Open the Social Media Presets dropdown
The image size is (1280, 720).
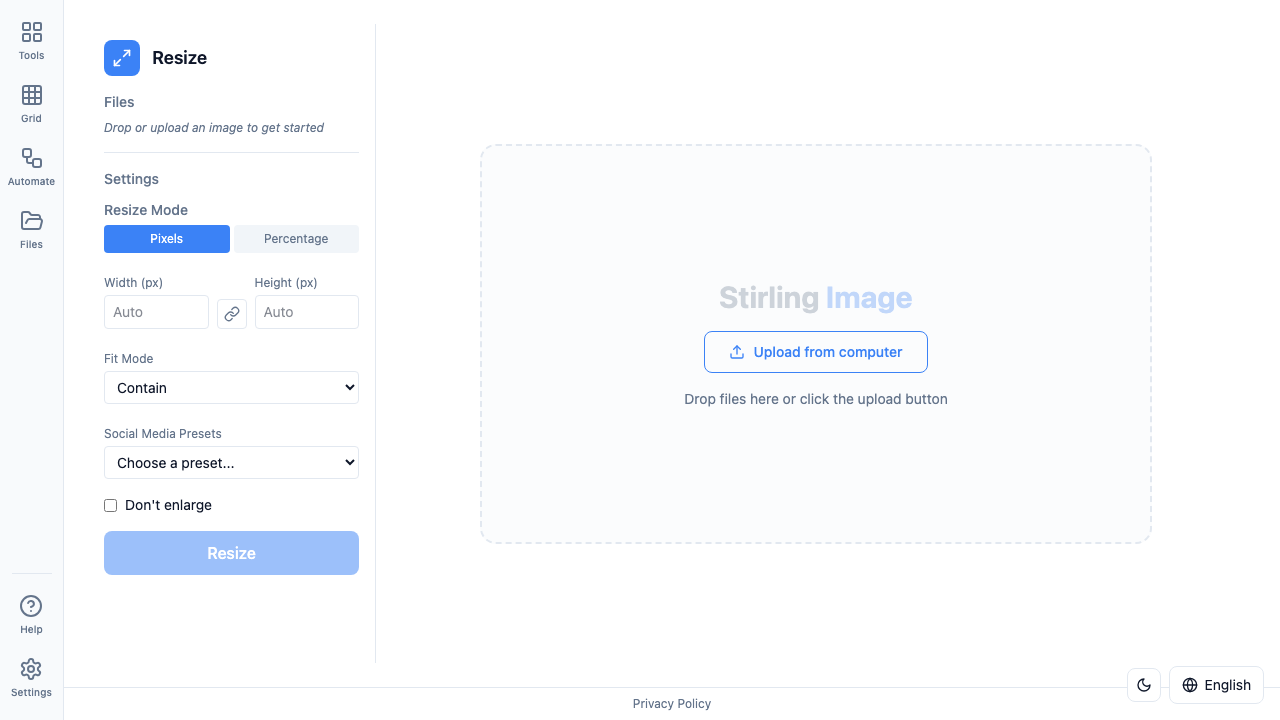coord(231,463)
